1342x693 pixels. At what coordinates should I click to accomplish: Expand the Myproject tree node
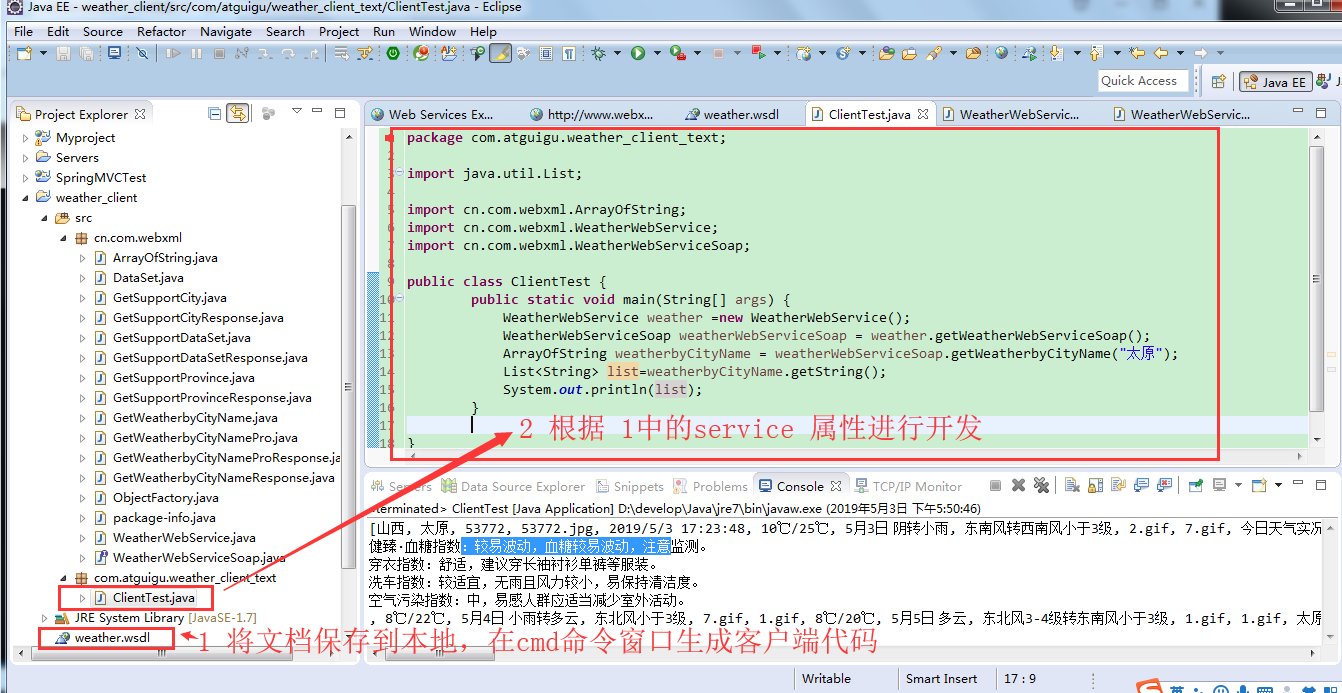[x=25, y=138]
